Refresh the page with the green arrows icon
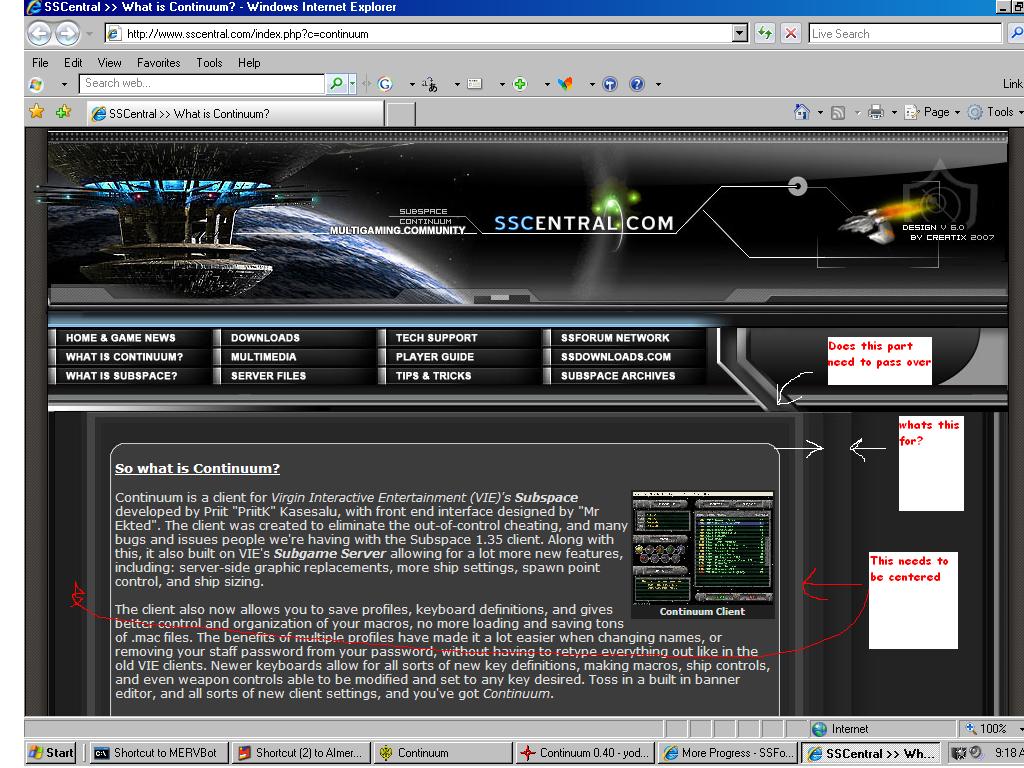 pos(764,33)
